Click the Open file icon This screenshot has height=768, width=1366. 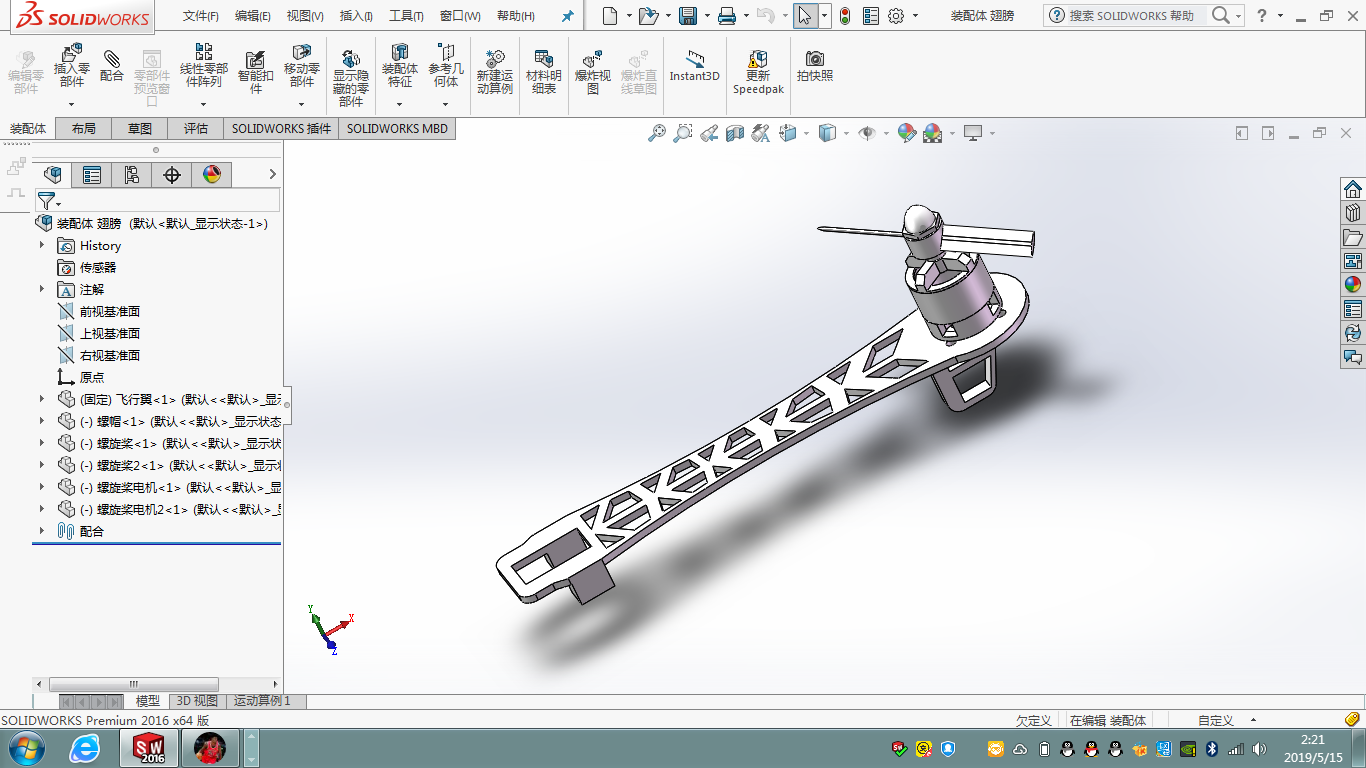point(649,15)
